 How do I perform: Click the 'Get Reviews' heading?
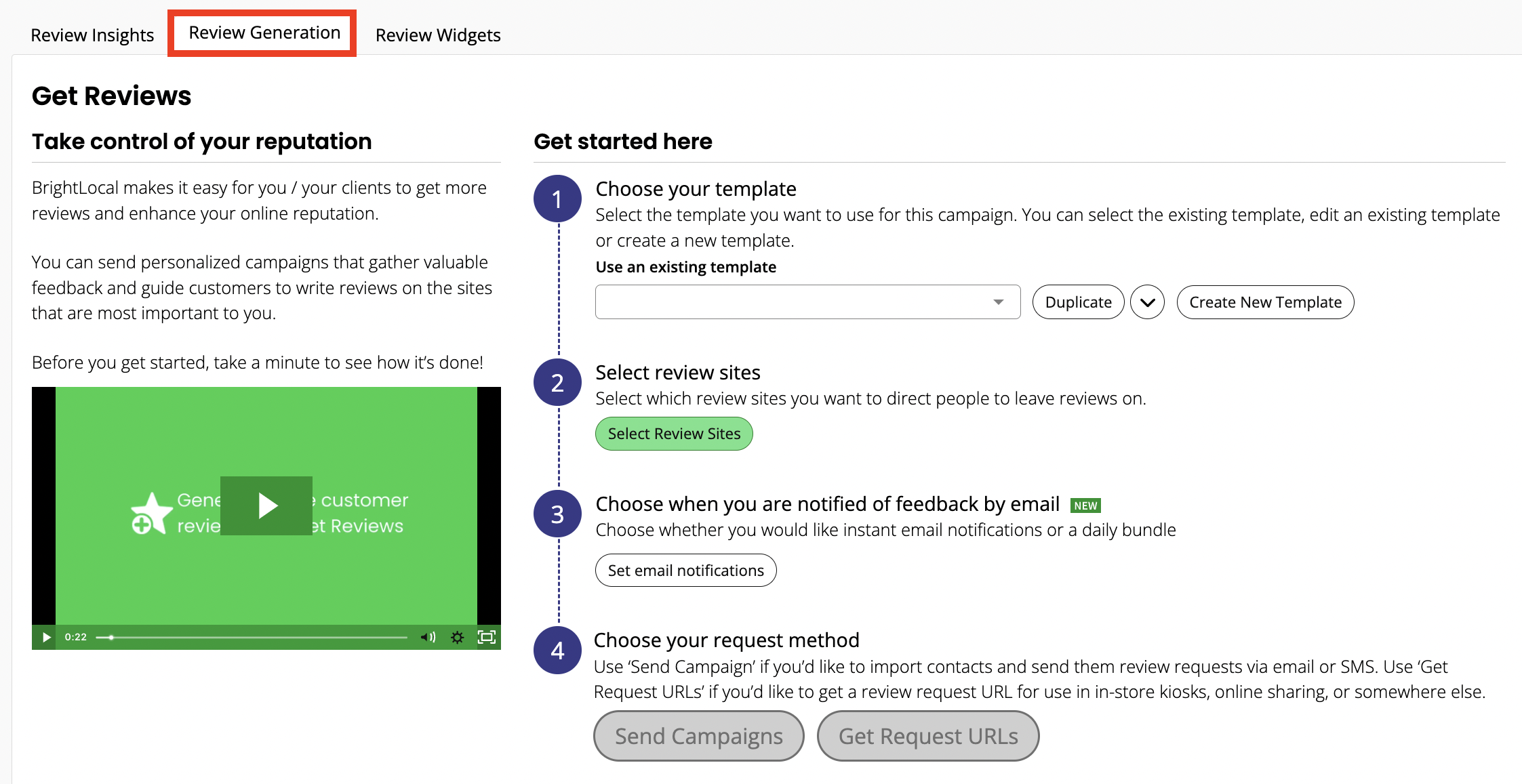tap(112, 96)
